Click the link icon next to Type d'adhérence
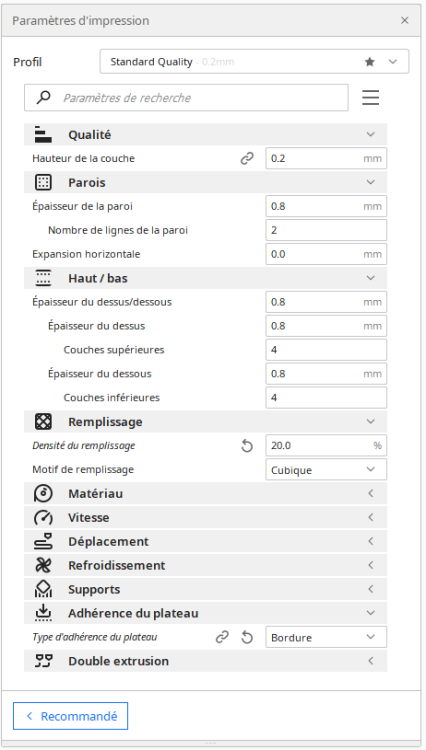 point(222,637)
